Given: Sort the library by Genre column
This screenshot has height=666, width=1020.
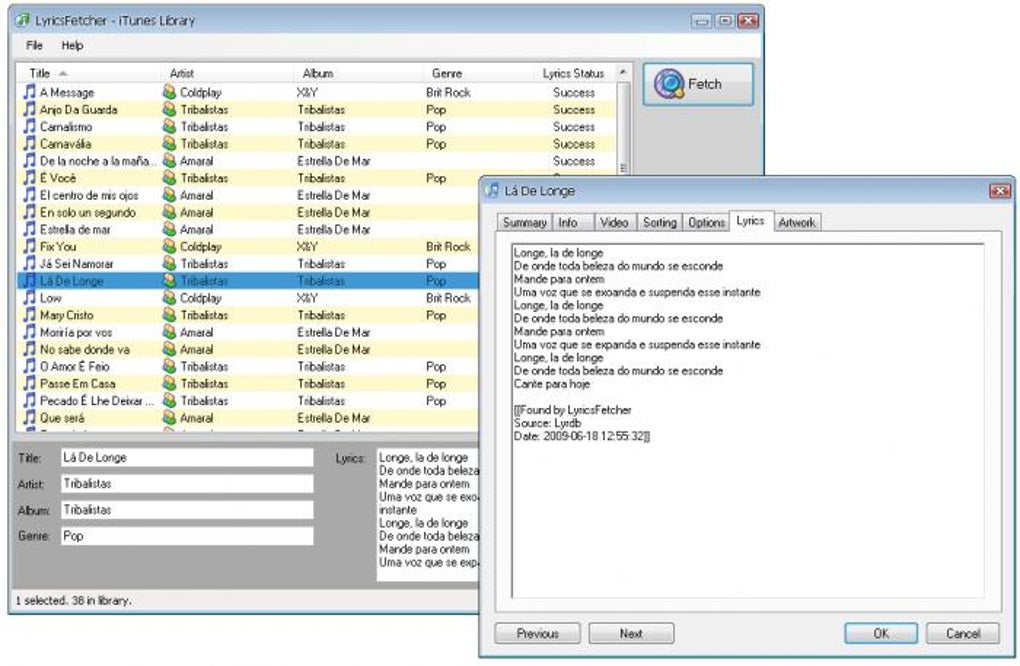Looking at the screenshot, I should coord(478,73).
